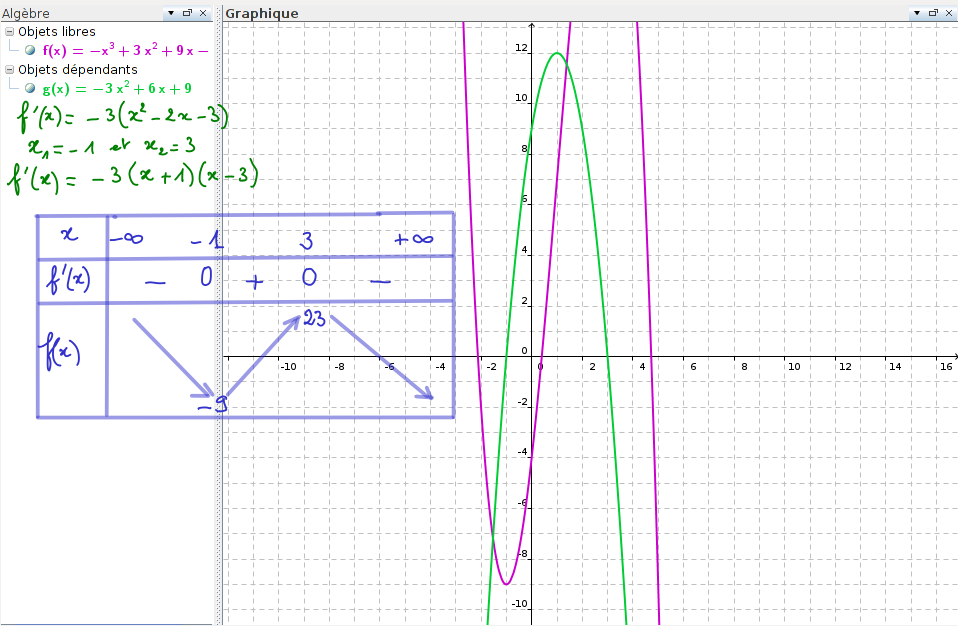This screenshot has height=626, width=958.
Task: Click the local minimum of the magenta curve
Action: pyautogui.click(x=507, y=583)
